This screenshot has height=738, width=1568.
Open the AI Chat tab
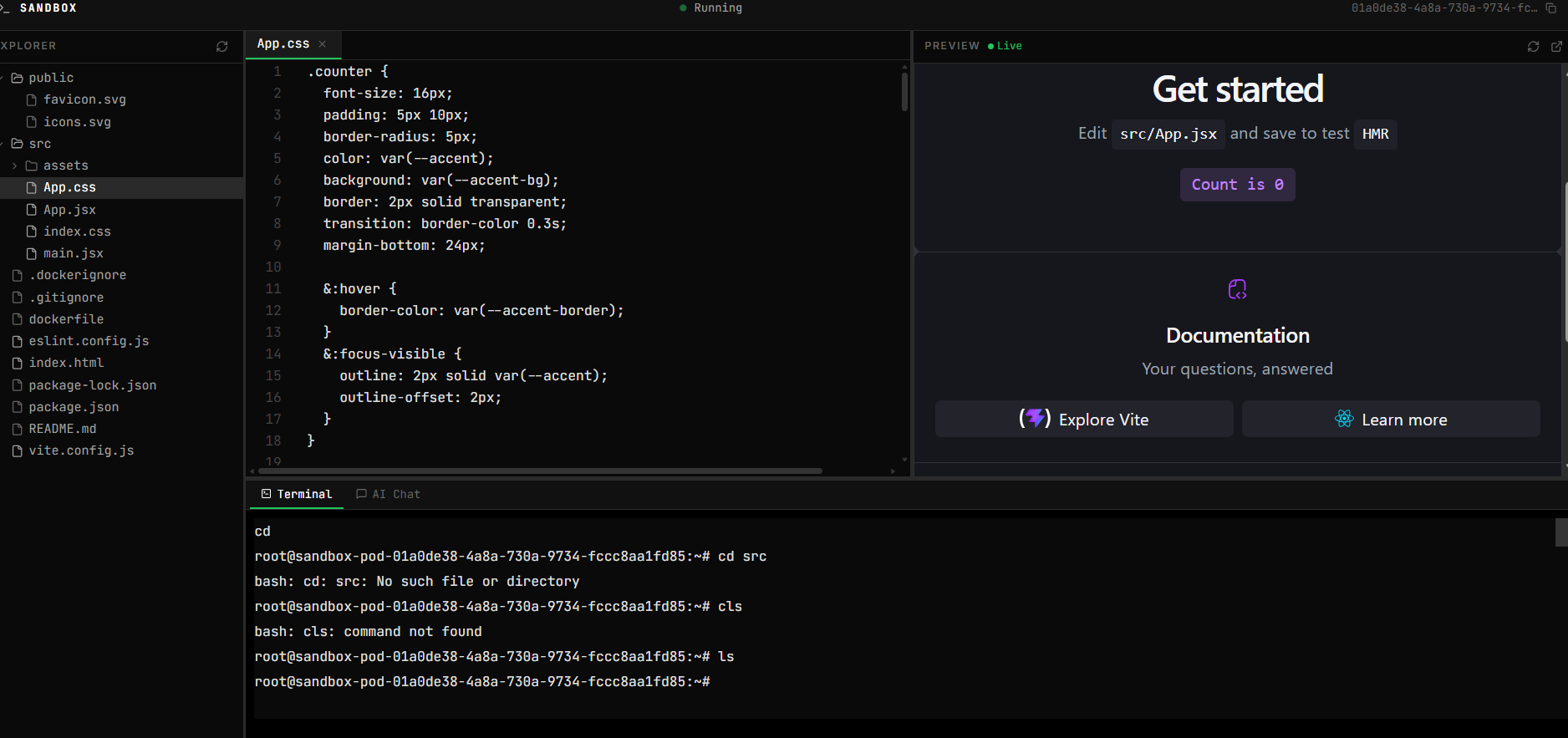click(388, 495)
